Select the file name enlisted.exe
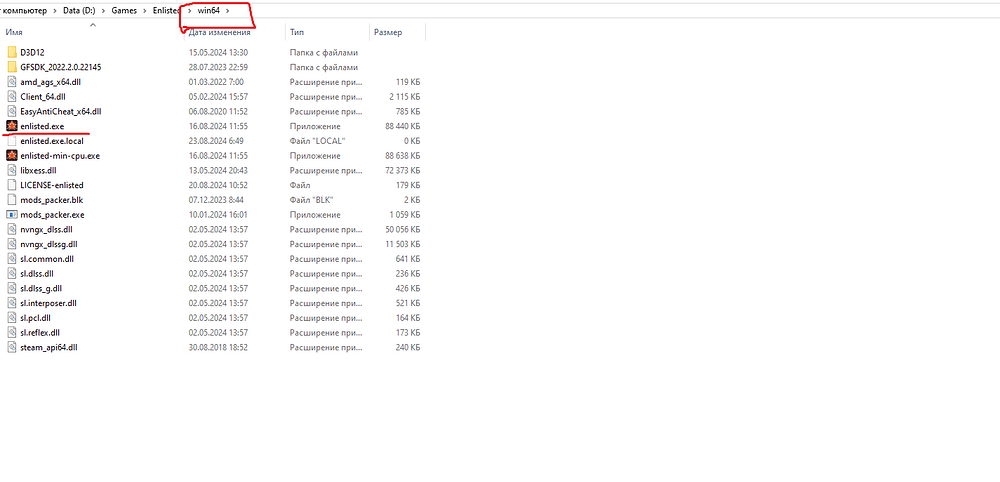 coord(42,126)
